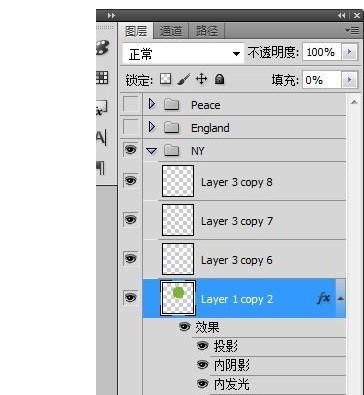Open the fill slider arrow
The image size is (364, 395).
click(x=349, y=80)
